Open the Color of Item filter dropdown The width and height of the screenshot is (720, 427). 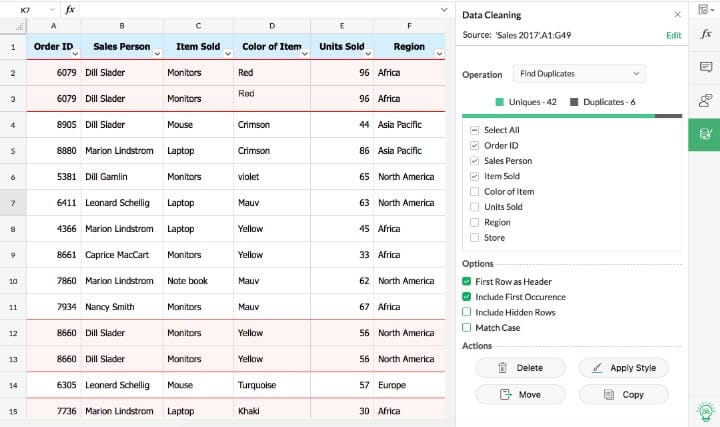(x=304, y=54)
